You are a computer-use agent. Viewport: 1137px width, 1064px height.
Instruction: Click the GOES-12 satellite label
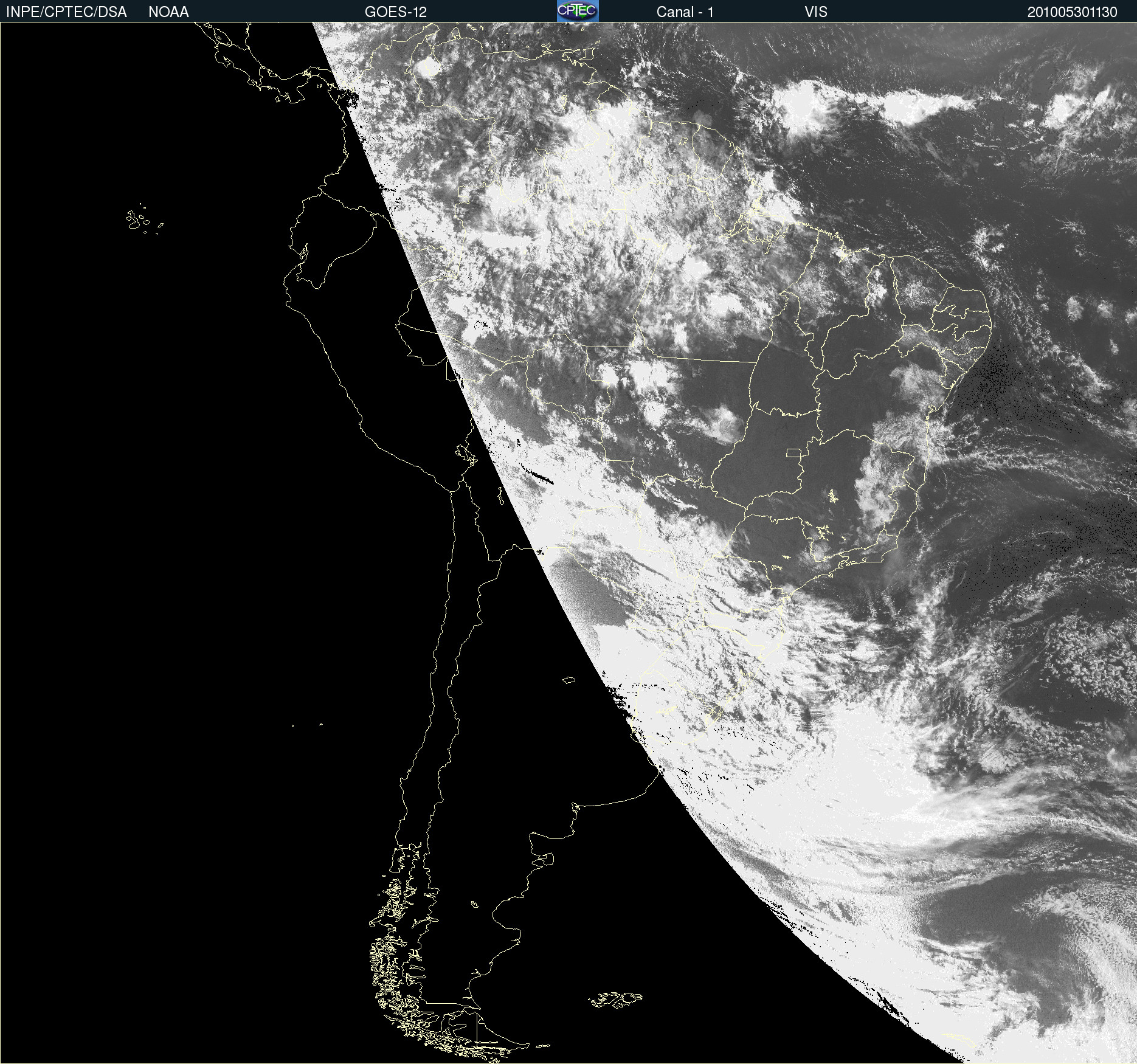[396, 12]
